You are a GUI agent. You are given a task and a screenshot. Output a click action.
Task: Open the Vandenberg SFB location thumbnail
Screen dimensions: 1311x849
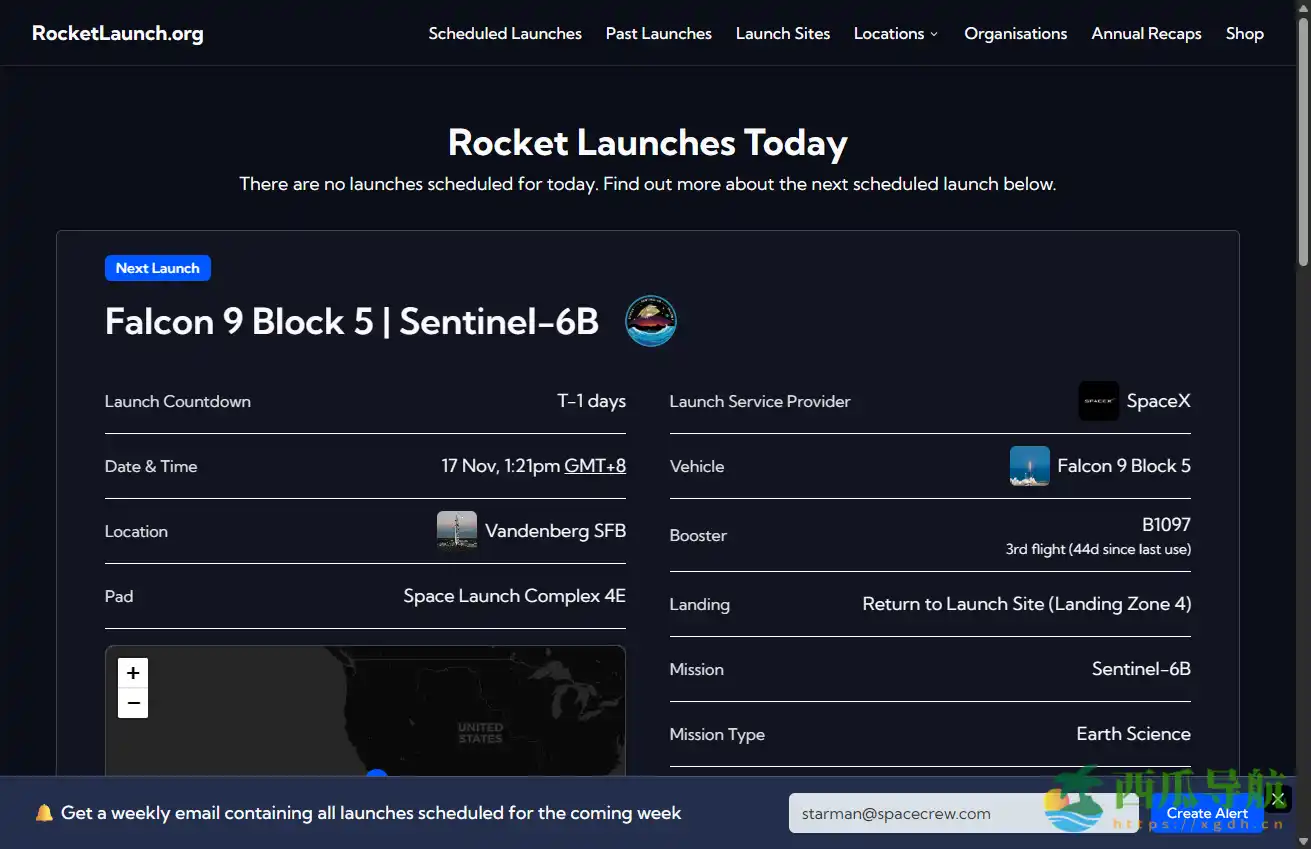click(457, 530)
